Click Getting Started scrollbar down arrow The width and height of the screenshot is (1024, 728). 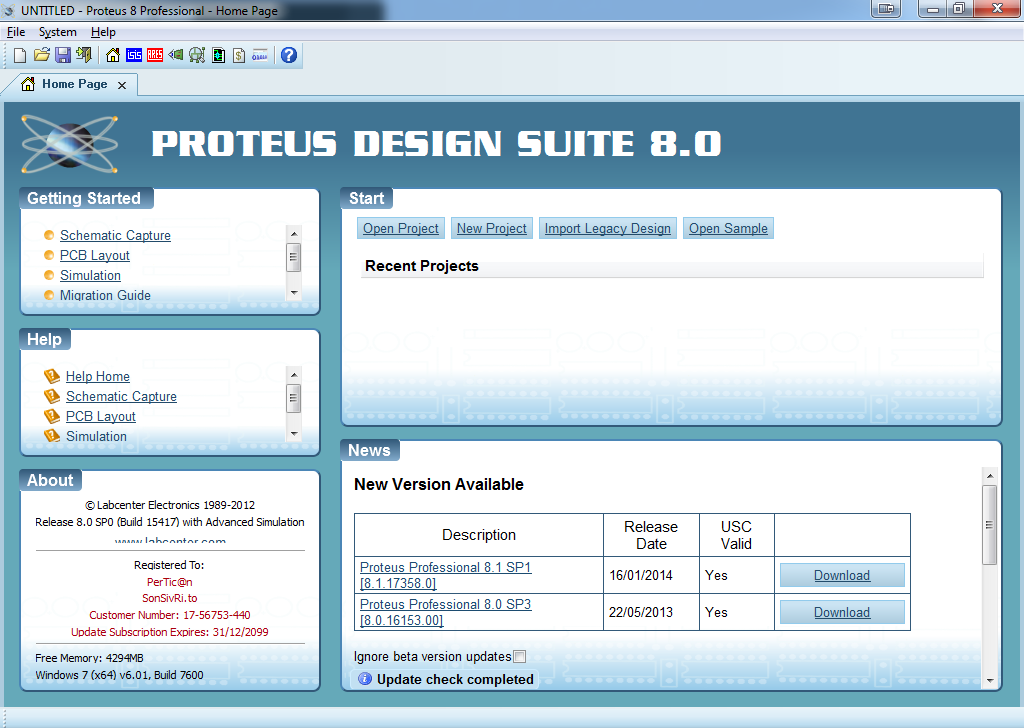pos(294,293)
